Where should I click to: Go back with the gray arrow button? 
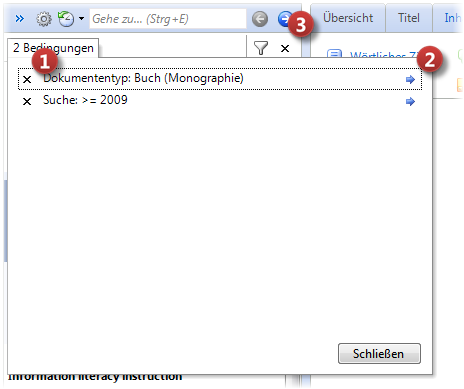[260, 19]
